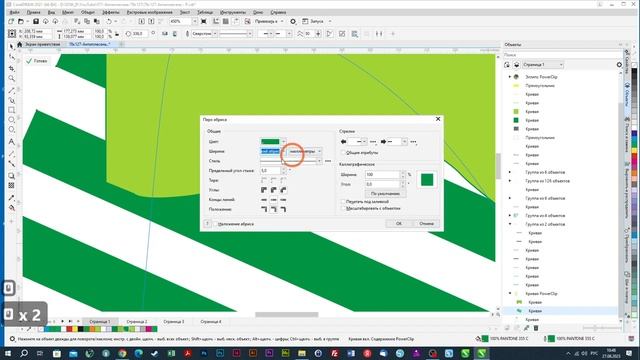Select the Freehand drawing tool

tap(11, 90)
